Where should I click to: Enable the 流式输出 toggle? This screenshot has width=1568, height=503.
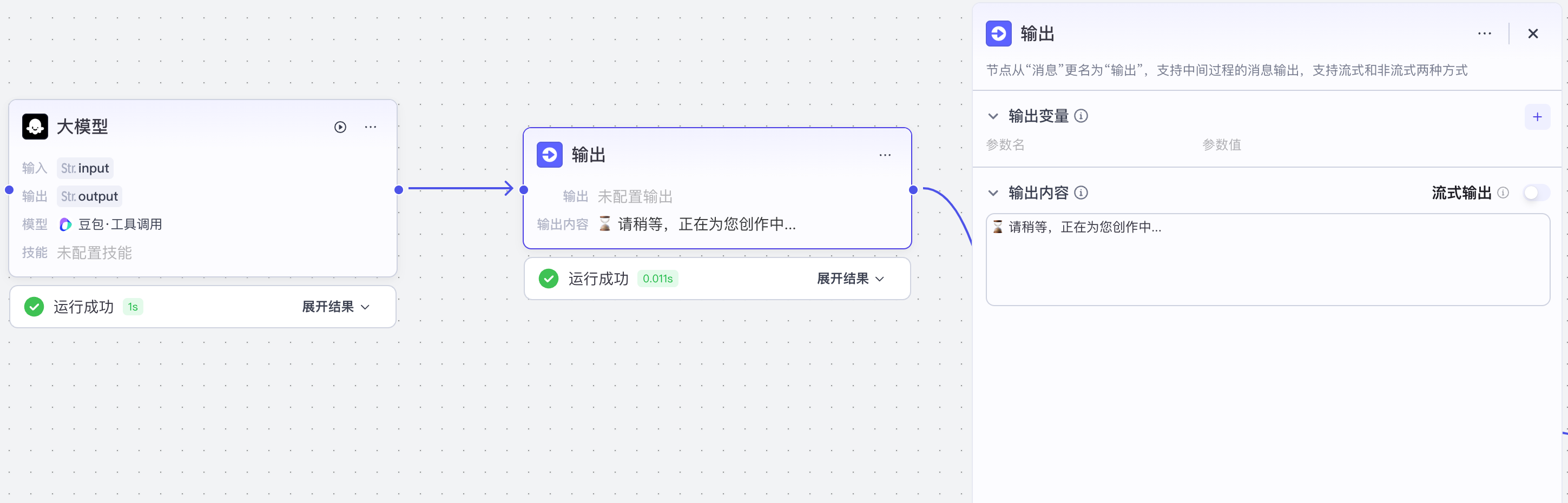click(1535, 192)
